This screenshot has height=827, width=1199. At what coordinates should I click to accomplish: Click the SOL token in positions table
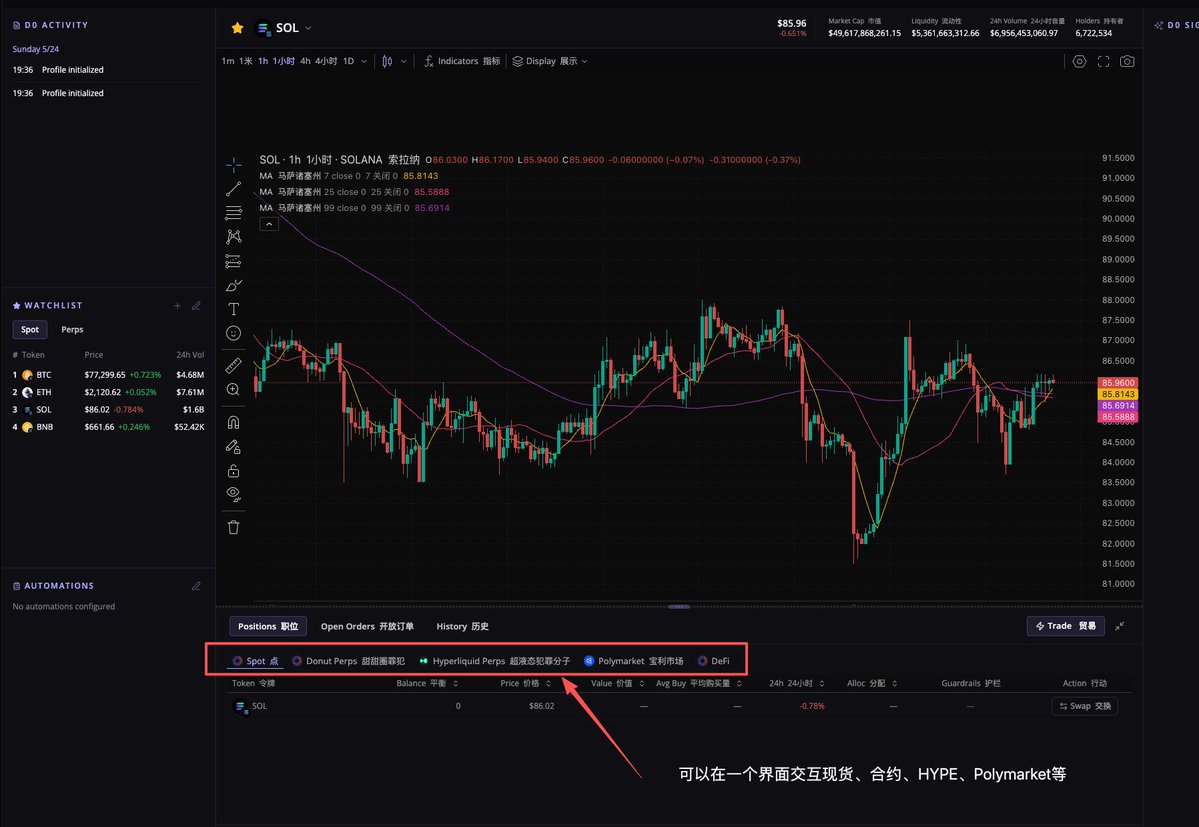pos(250,706)
